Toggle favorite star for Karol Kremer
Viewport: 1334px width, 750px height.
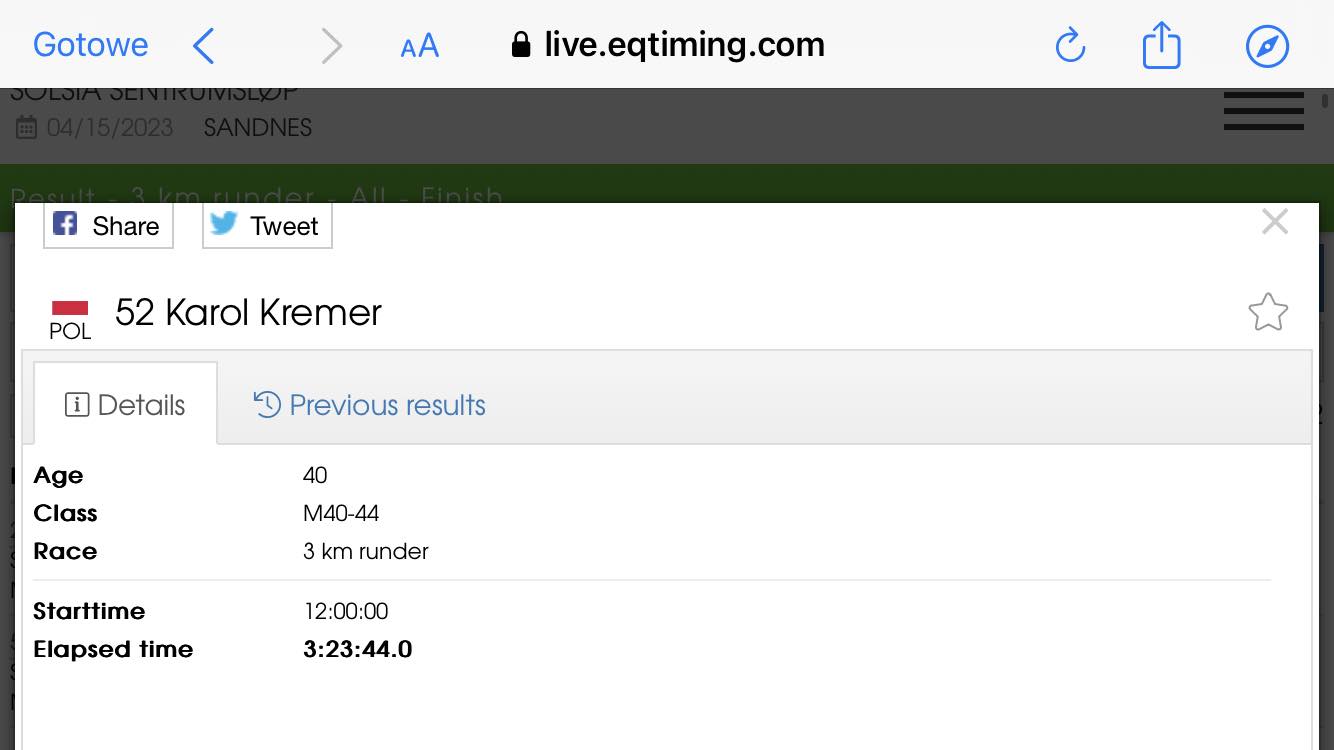pyautogui.click(x=1268, y=312)
